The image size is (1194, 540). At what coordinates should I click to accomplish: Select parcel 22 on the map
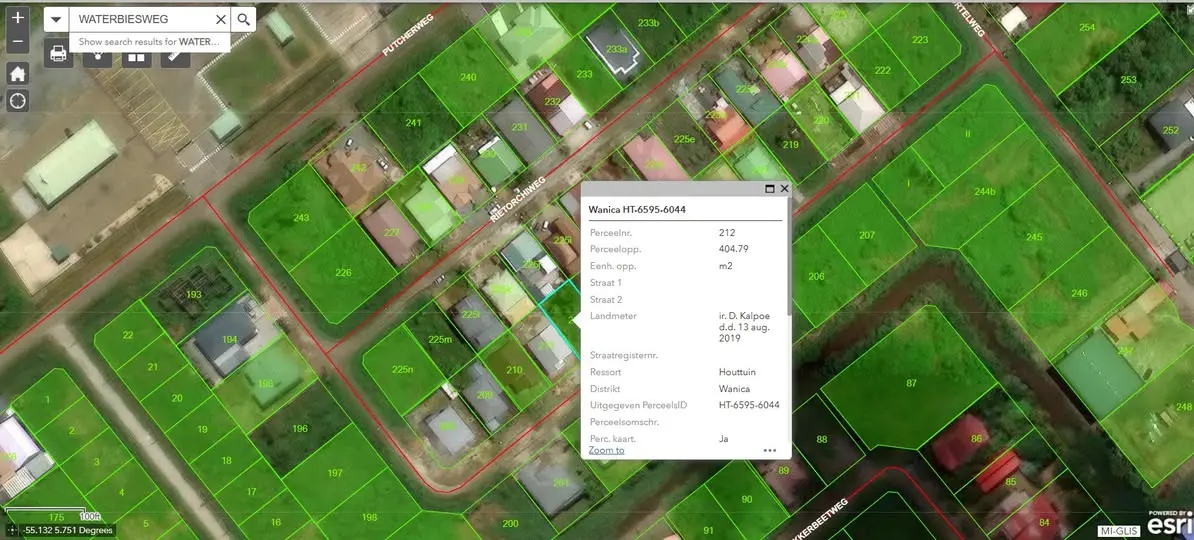(x=127, y=335)
